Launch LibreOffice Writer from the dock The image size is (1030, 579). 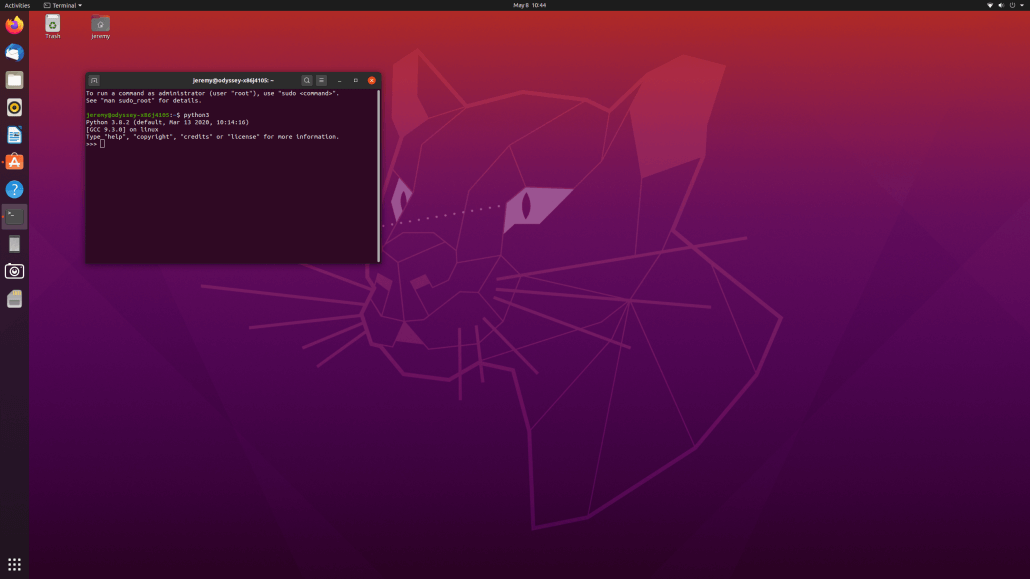[14, 134]
